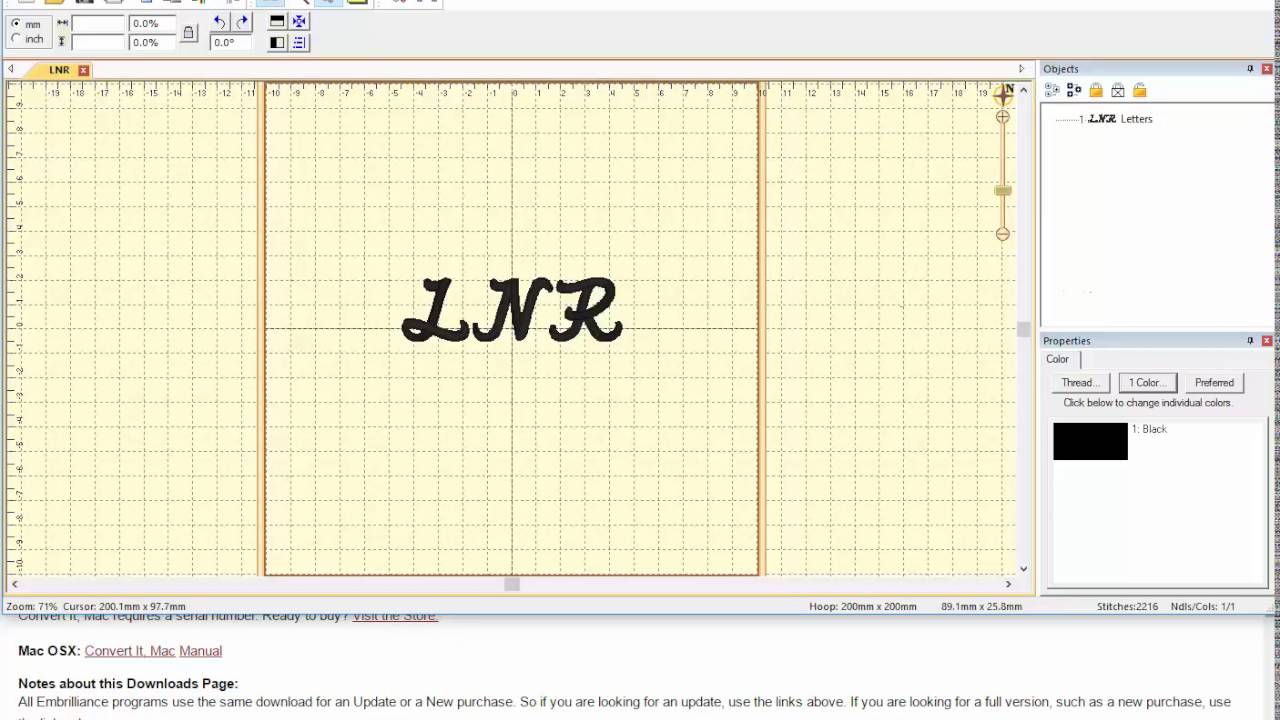
Task: Click the flip horizontal icon
Action: point(277,42)
